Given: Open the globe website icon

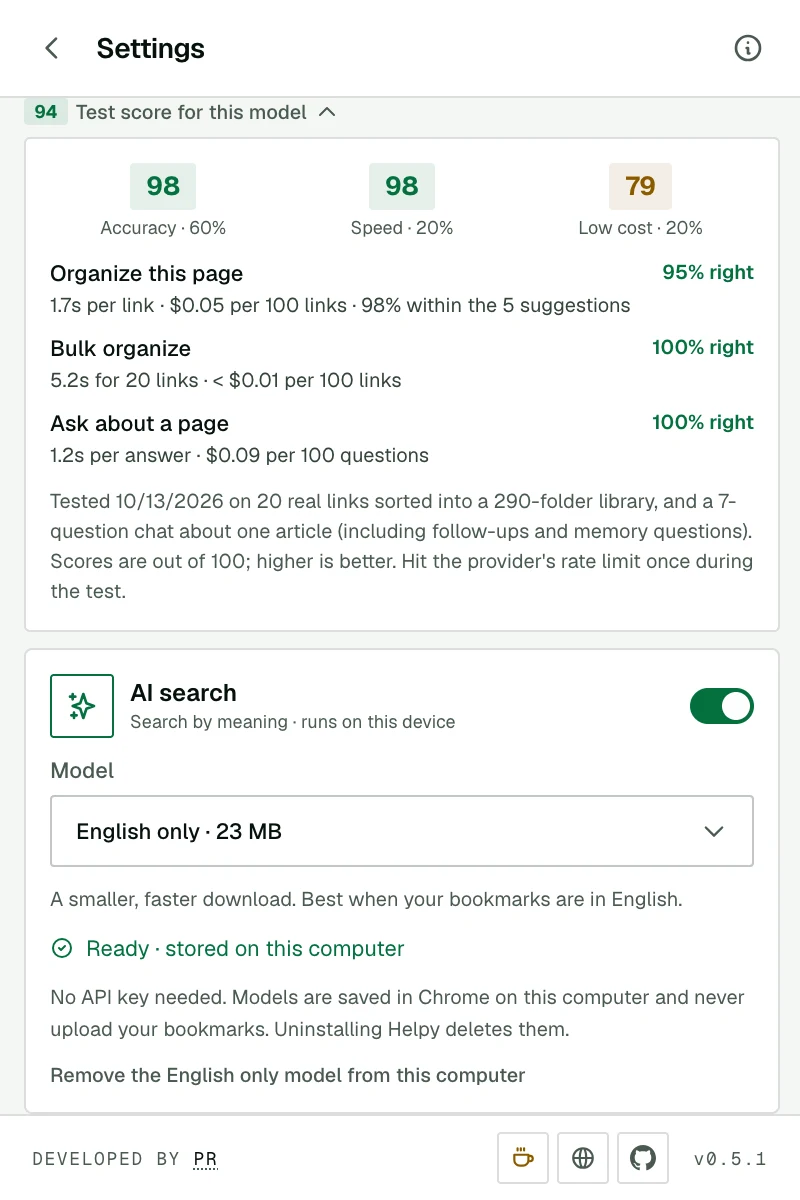Looking at the screenshot, I should [x=583, y=1158].
